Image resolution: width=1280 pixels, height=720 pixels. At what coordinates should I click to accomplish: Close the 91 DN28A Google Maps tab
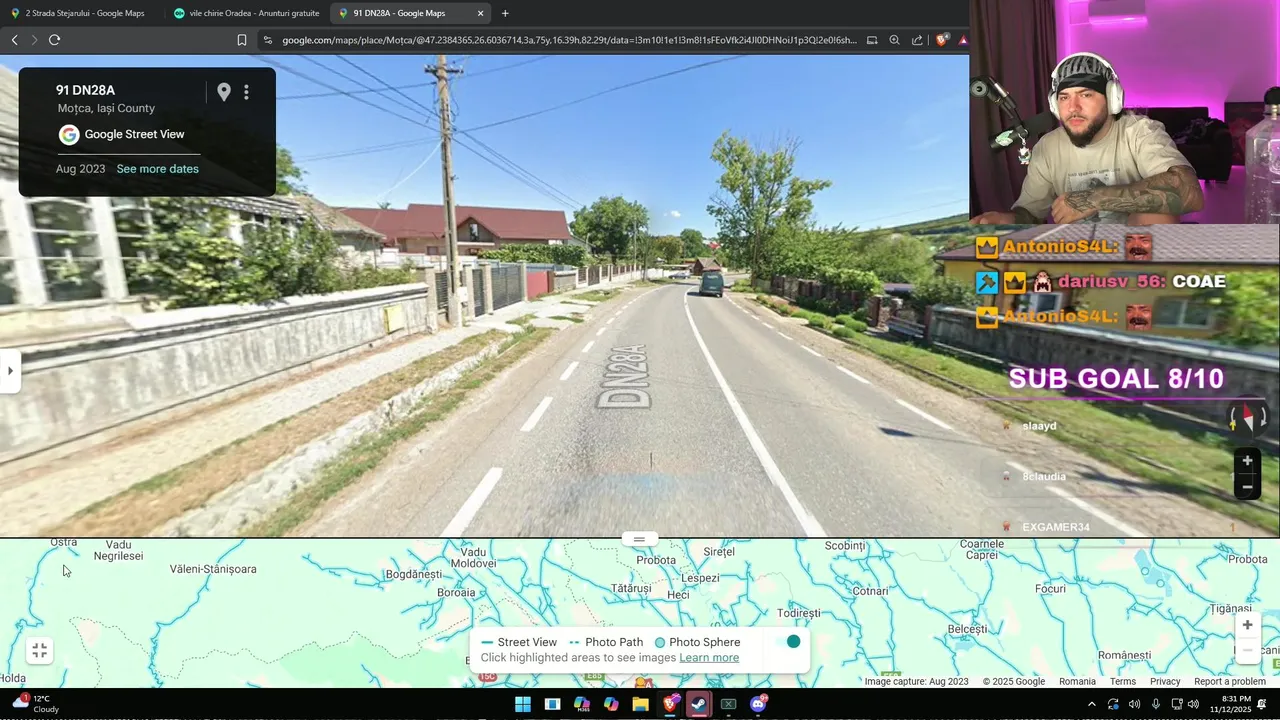pos(480,13)
